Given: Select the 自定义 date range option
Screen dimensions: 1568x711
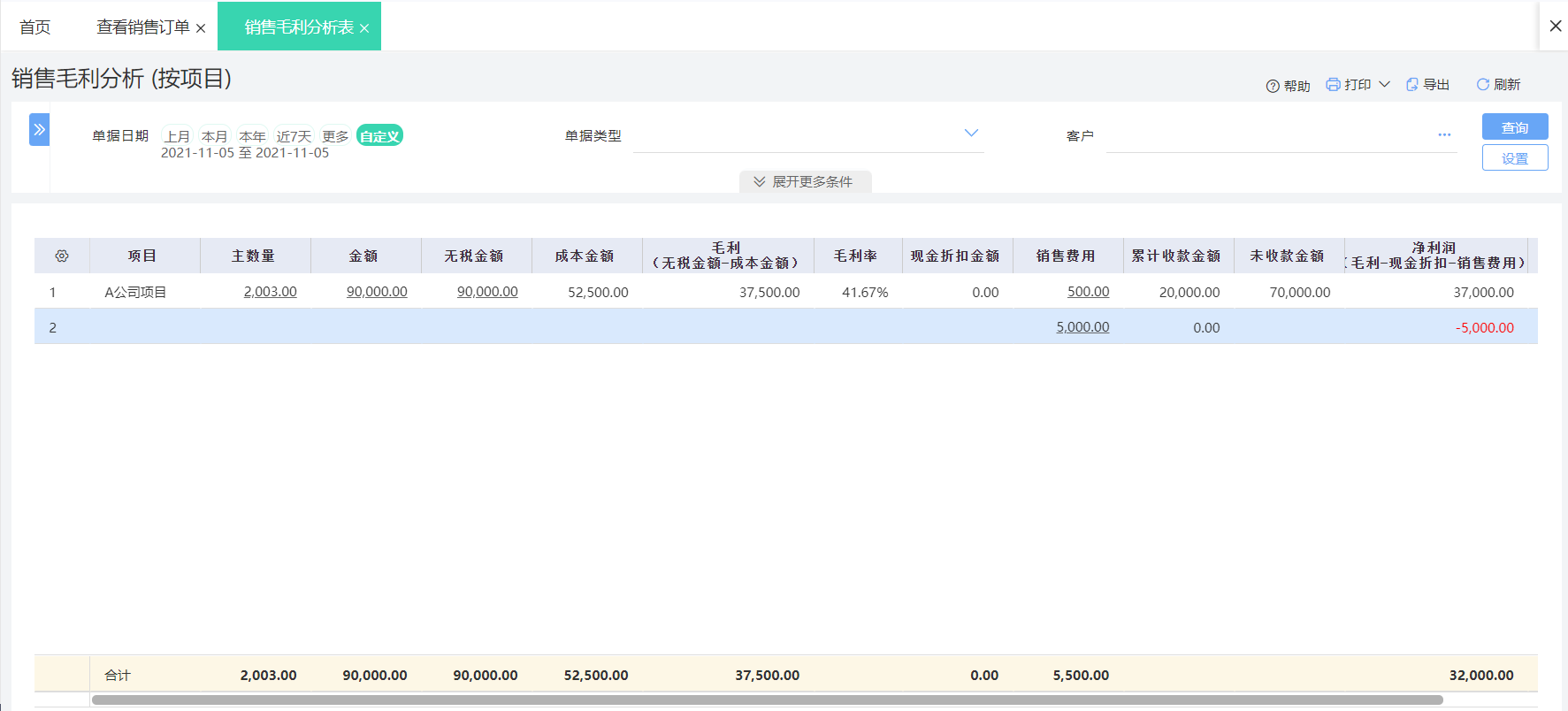Looking at the screenshot, I should pos(379,136).
